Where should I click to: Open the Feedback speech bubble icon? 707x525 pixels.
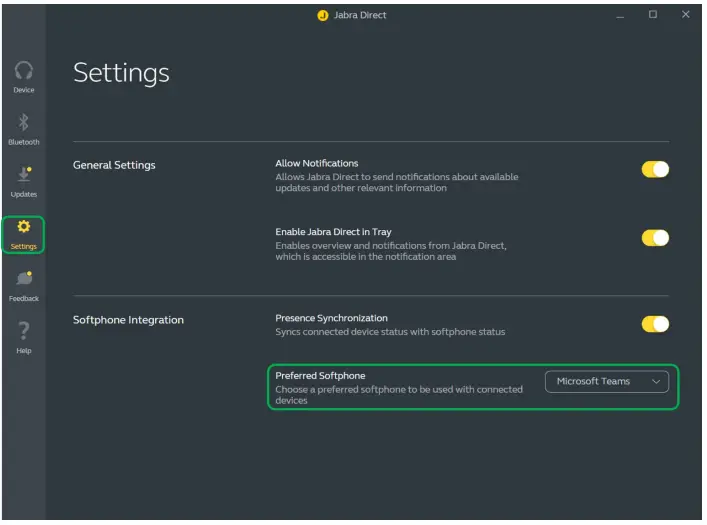24,280
